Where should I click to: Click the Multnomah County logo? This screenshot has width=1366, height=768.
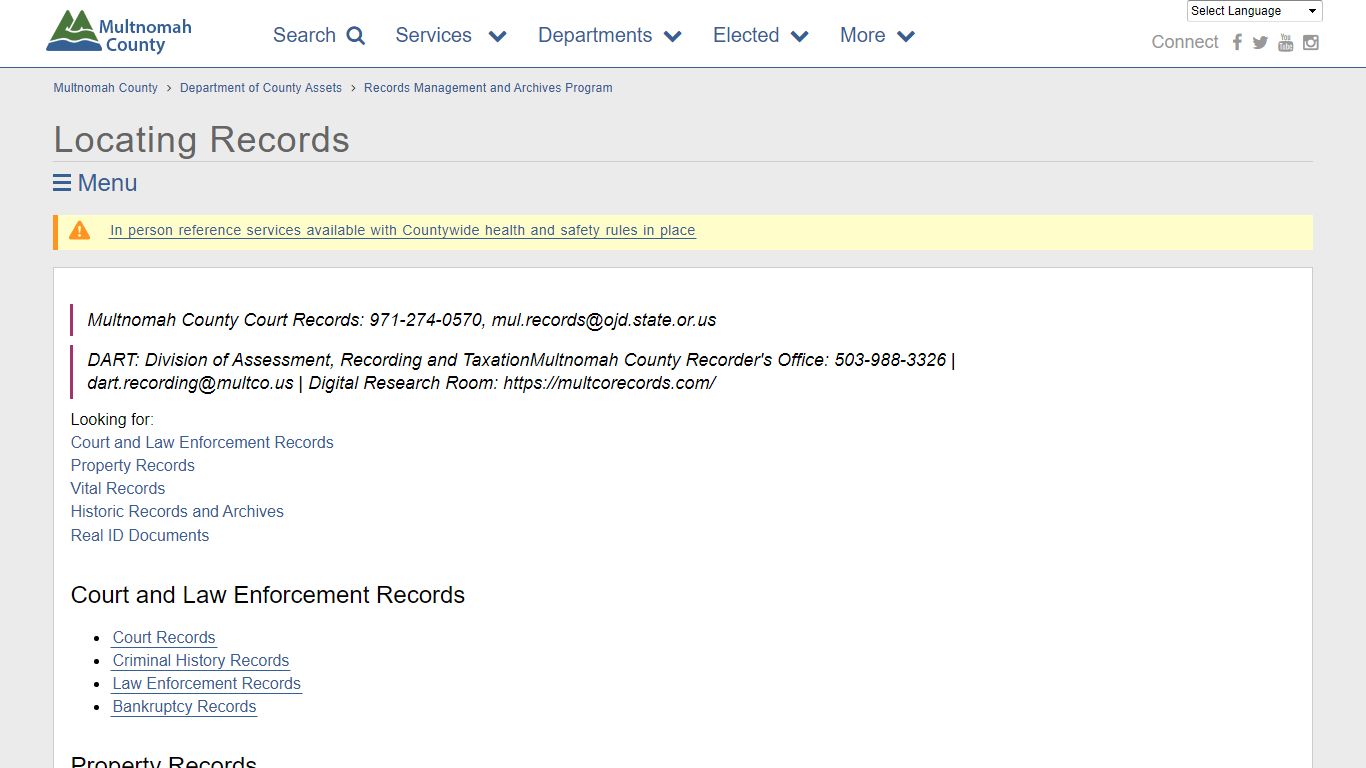[119, 32]
